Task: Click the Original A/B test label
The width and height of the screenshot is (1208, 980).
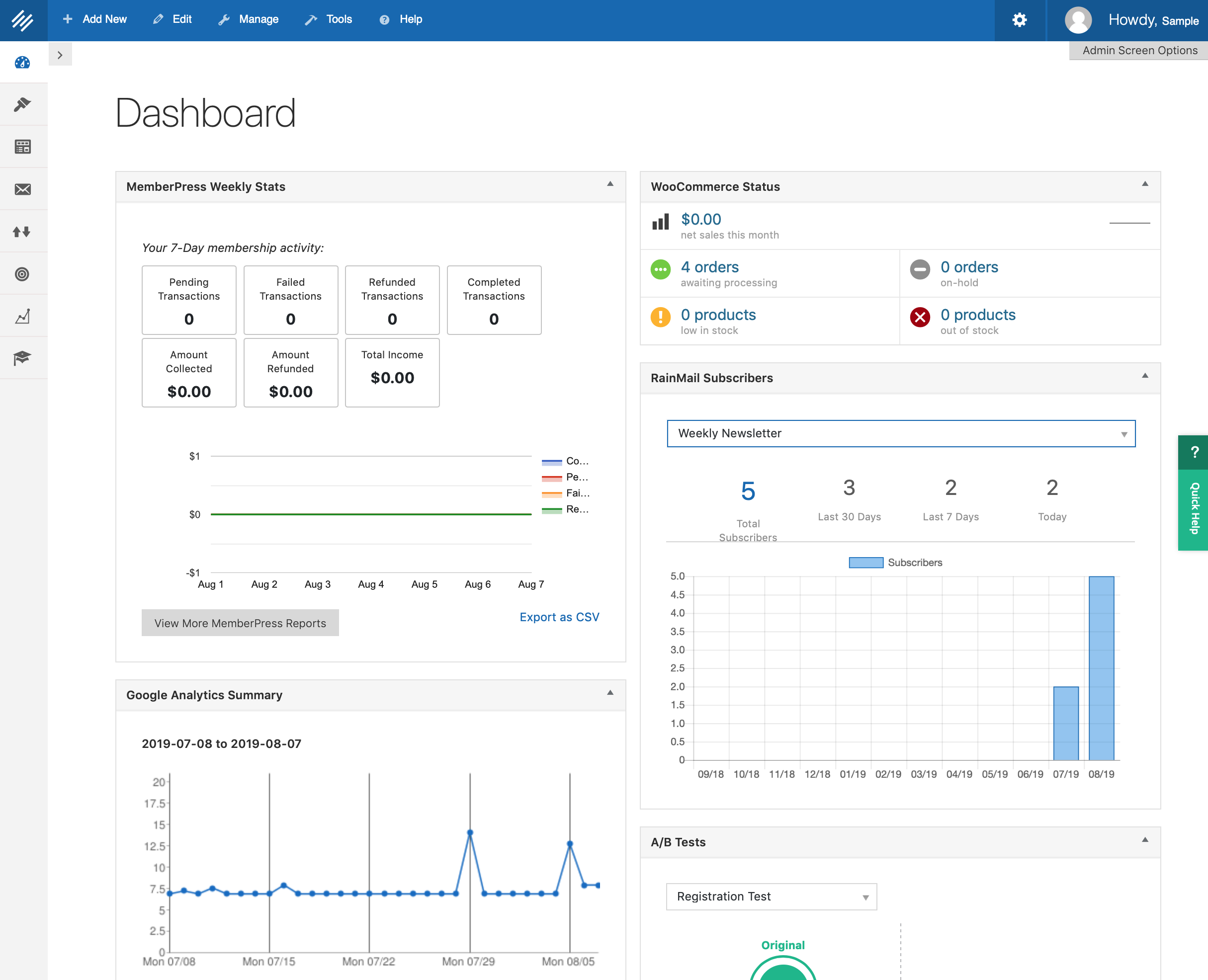Action: click(783, 945)
